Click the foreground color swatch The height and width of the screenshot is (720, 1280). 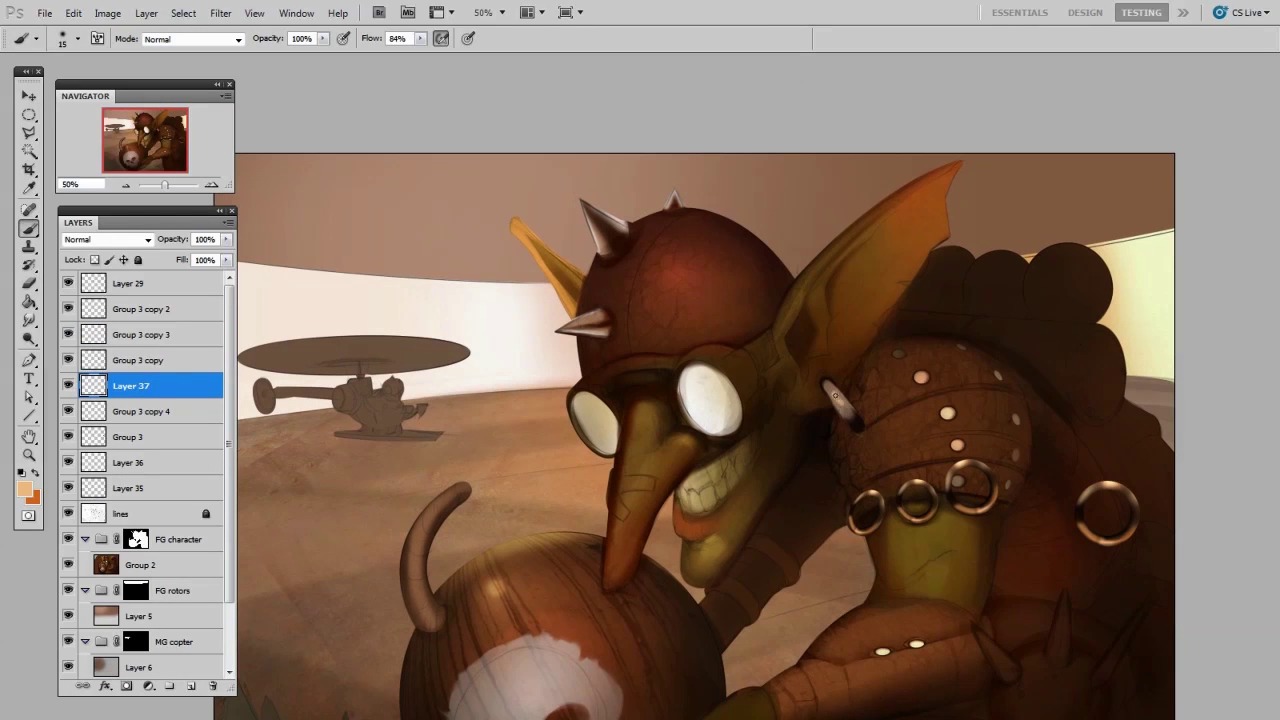pos(25,488)
